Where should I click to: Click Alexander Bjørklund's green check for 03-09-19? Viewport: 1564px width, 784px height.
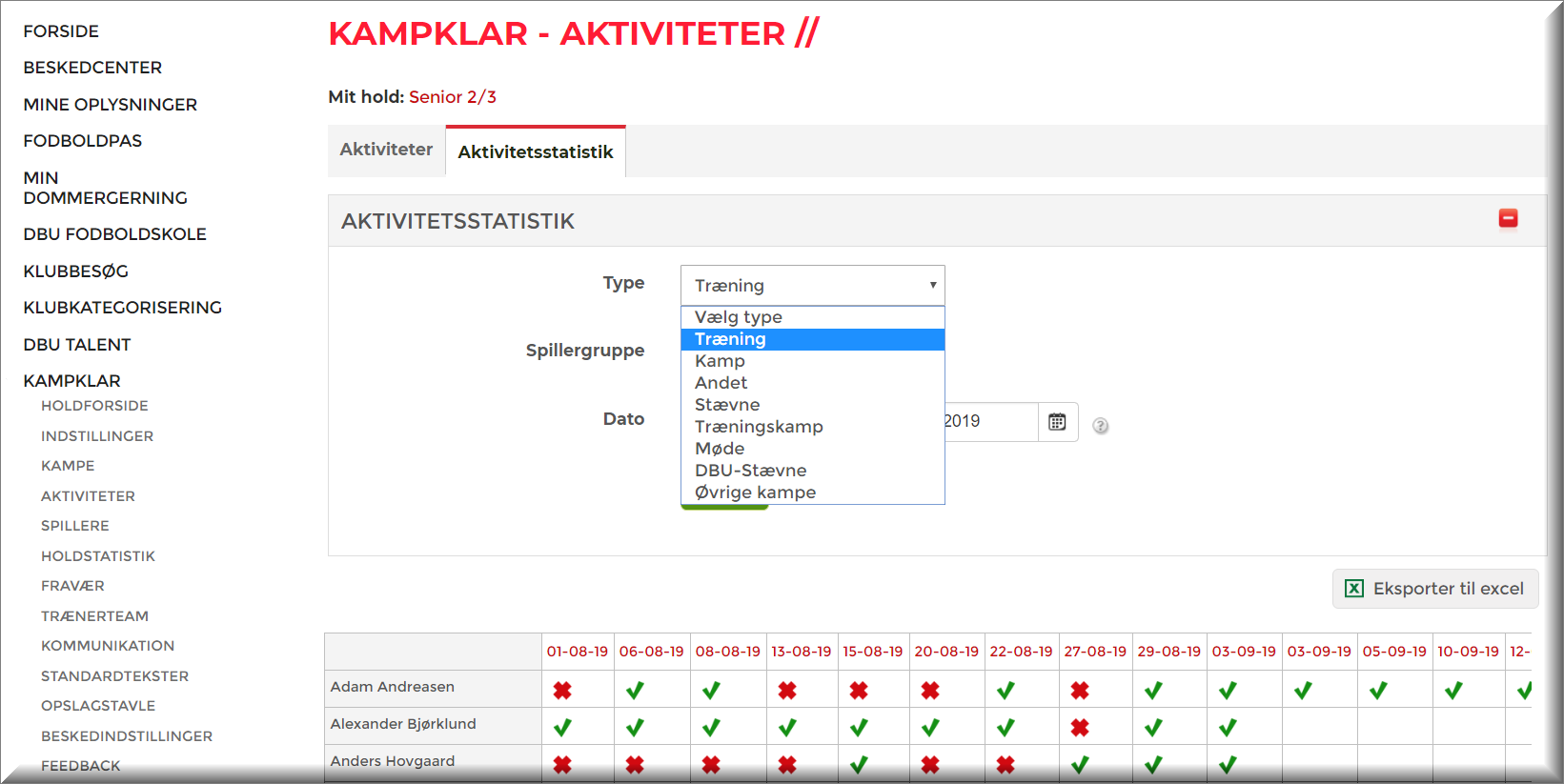pos(1228,728)
